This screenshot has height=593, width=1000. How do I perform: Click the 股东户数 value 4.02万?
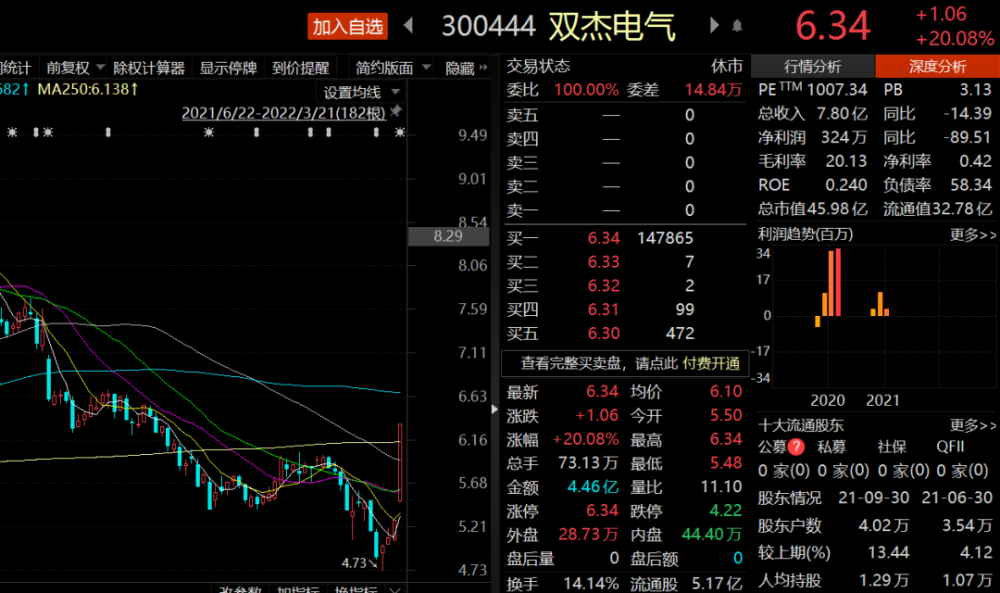point(883,525)
